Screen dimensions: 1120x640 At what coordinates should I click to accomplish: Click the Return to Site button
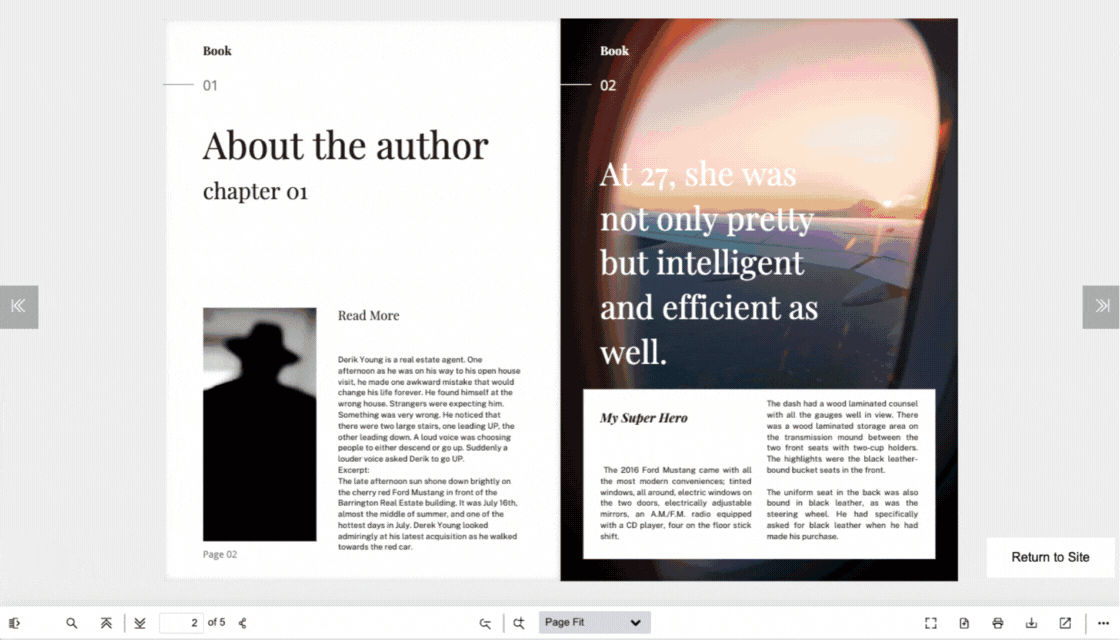click(1051, 557)
